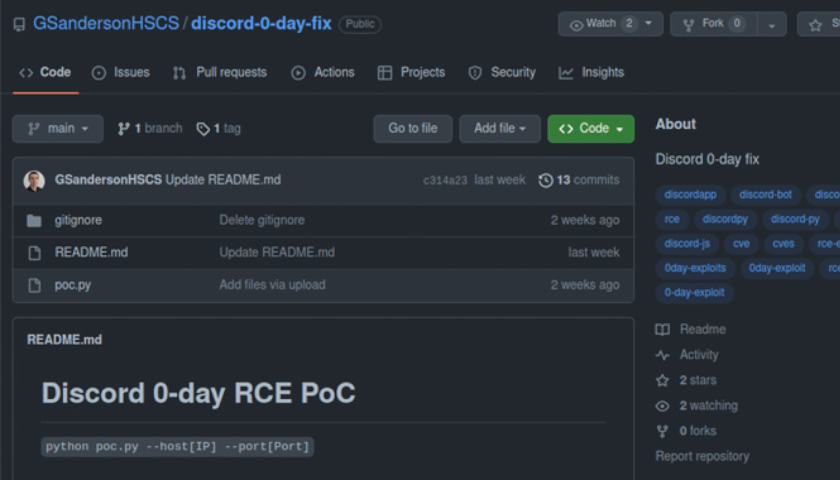The image size is (840, 480).
Task: Select the discordpy topic tag
Action: tap(725, 219)
